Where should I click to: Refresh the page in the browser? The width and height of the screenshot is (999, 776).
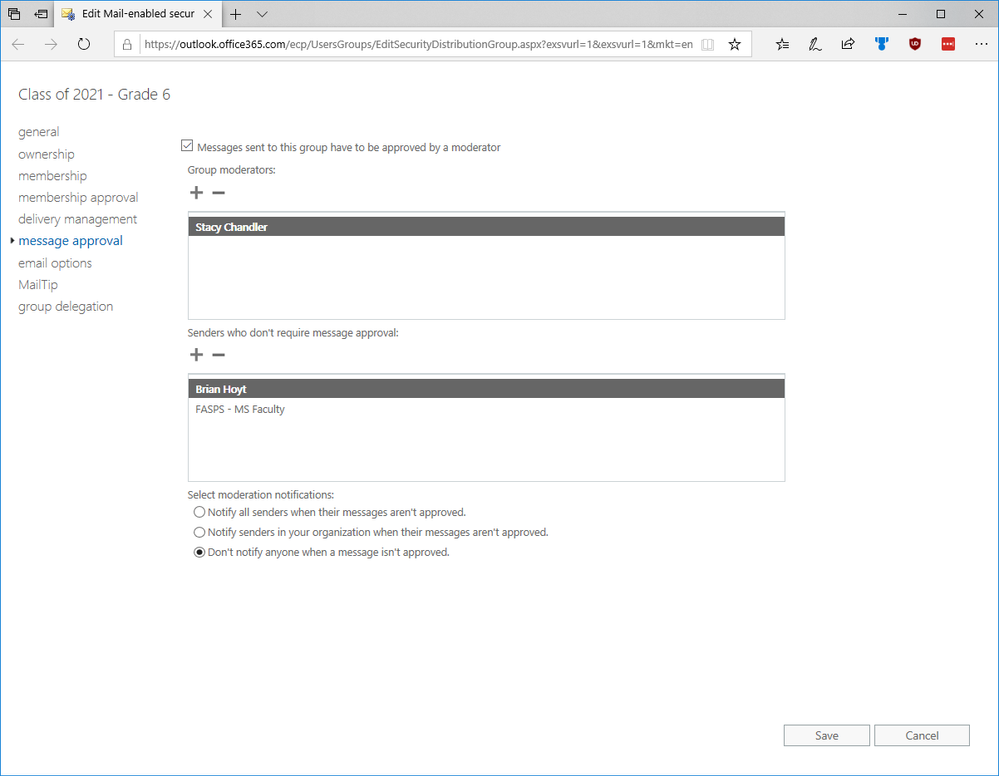click(x=83, y=44)
